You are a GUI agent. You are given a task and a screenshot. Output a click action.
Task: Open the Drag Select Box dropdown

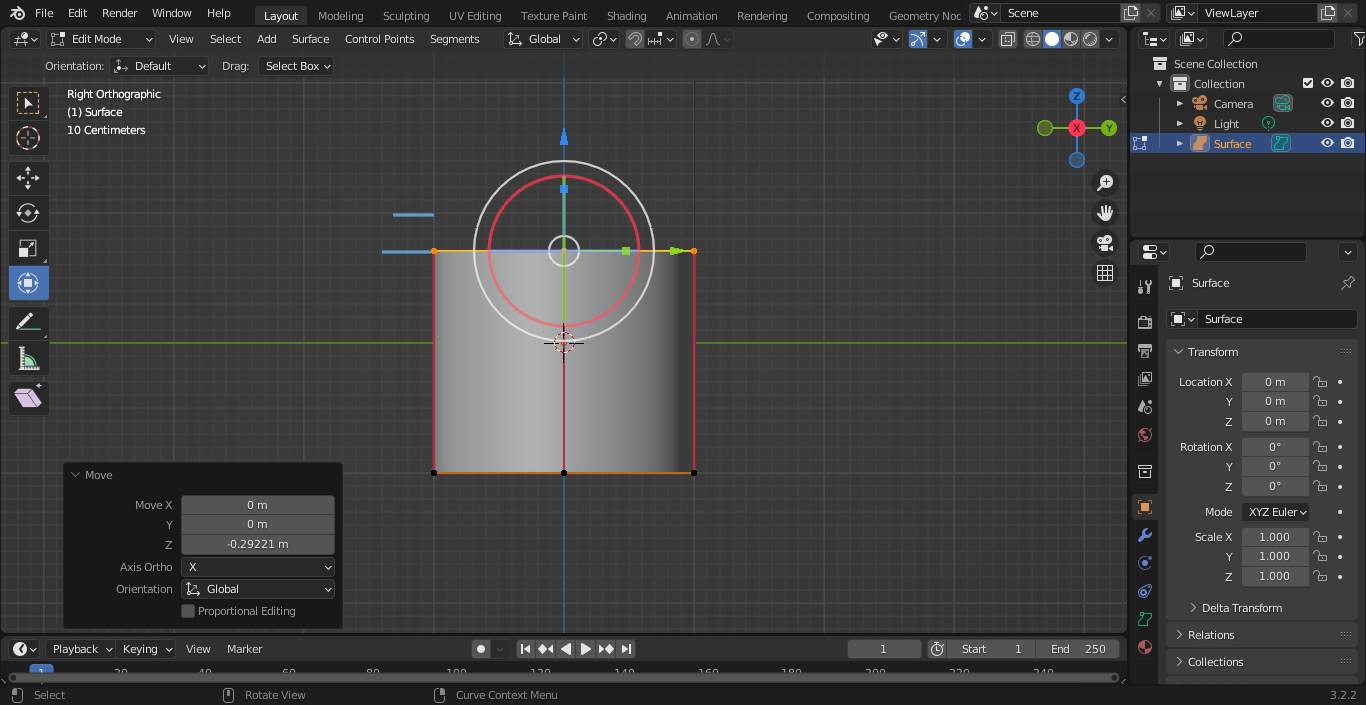coord(295,66)
